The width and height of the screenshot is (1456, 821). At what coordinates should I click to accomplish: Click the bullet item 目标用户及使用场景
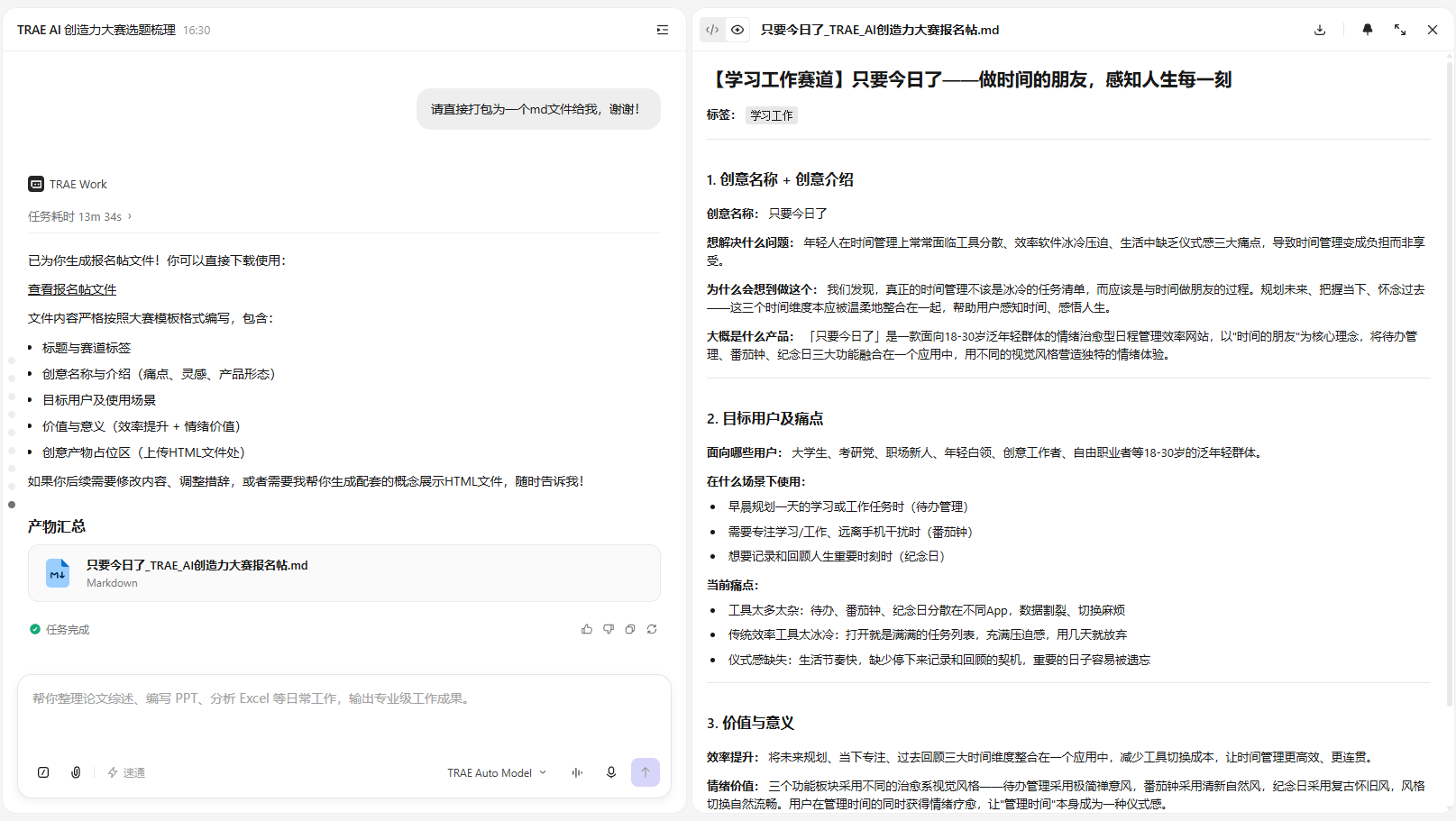tap(99, 400)
